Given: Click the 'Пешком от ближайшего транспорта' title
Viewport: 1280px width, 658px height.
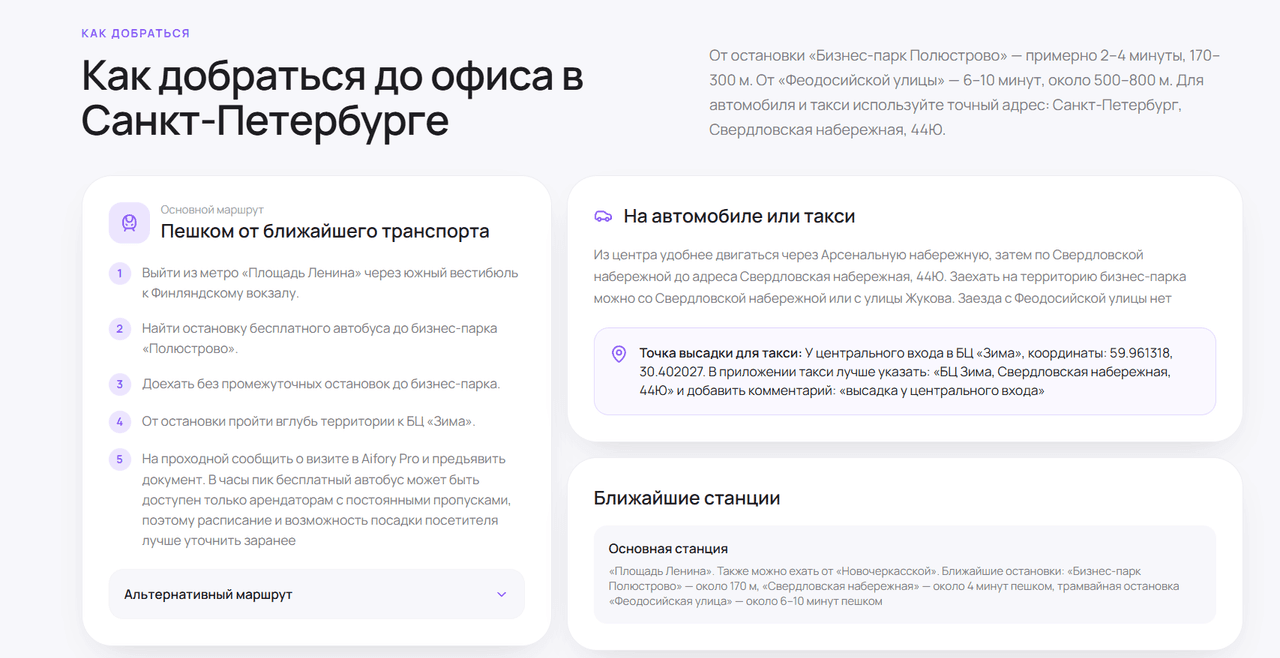Looking at the screenshot, I should [325, 232].
